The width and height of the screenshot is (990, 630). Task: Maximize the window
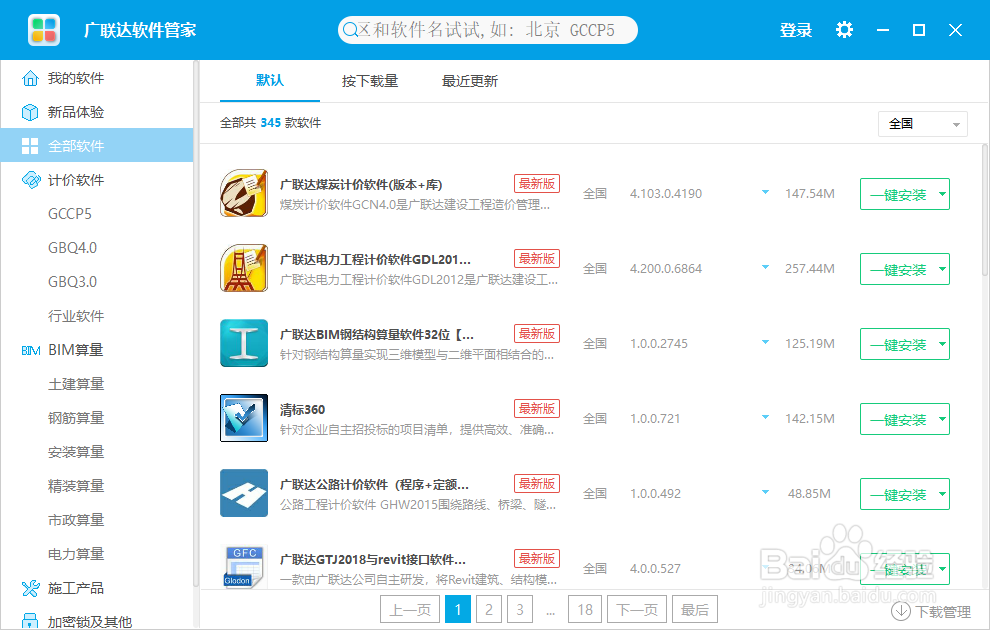[x=919, y=30]
